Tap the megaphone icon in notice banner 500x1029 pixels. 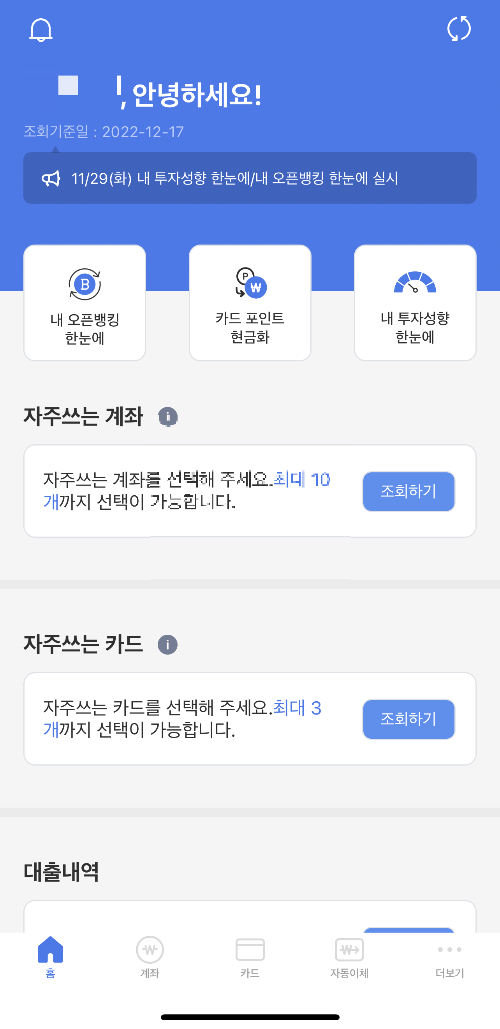51,178
